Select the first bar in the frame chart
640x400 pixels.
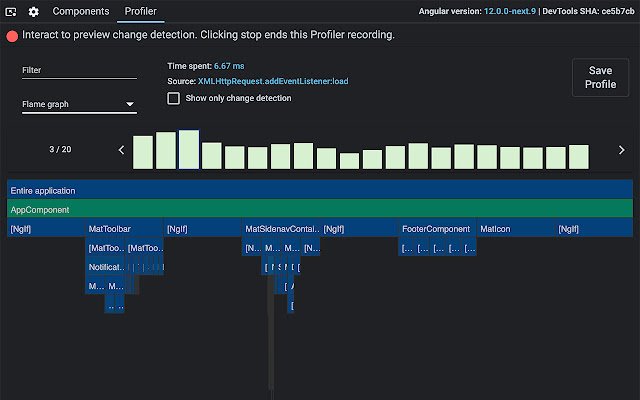coord(143,152)
